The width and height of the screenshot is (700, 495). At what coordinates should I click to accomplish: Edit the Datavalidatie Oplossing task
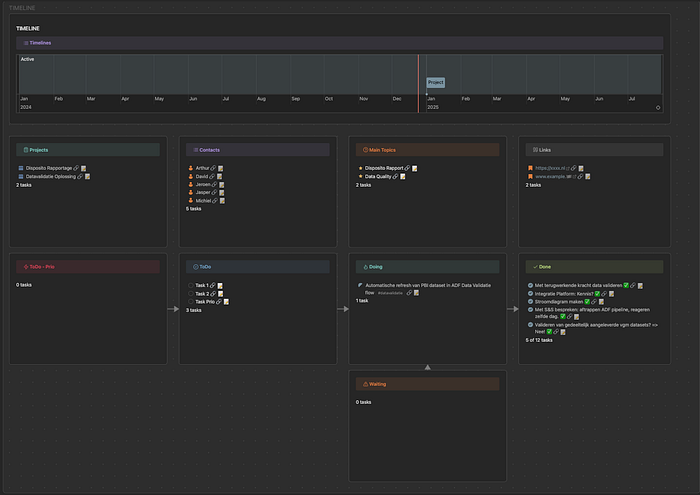coord(88,176)
